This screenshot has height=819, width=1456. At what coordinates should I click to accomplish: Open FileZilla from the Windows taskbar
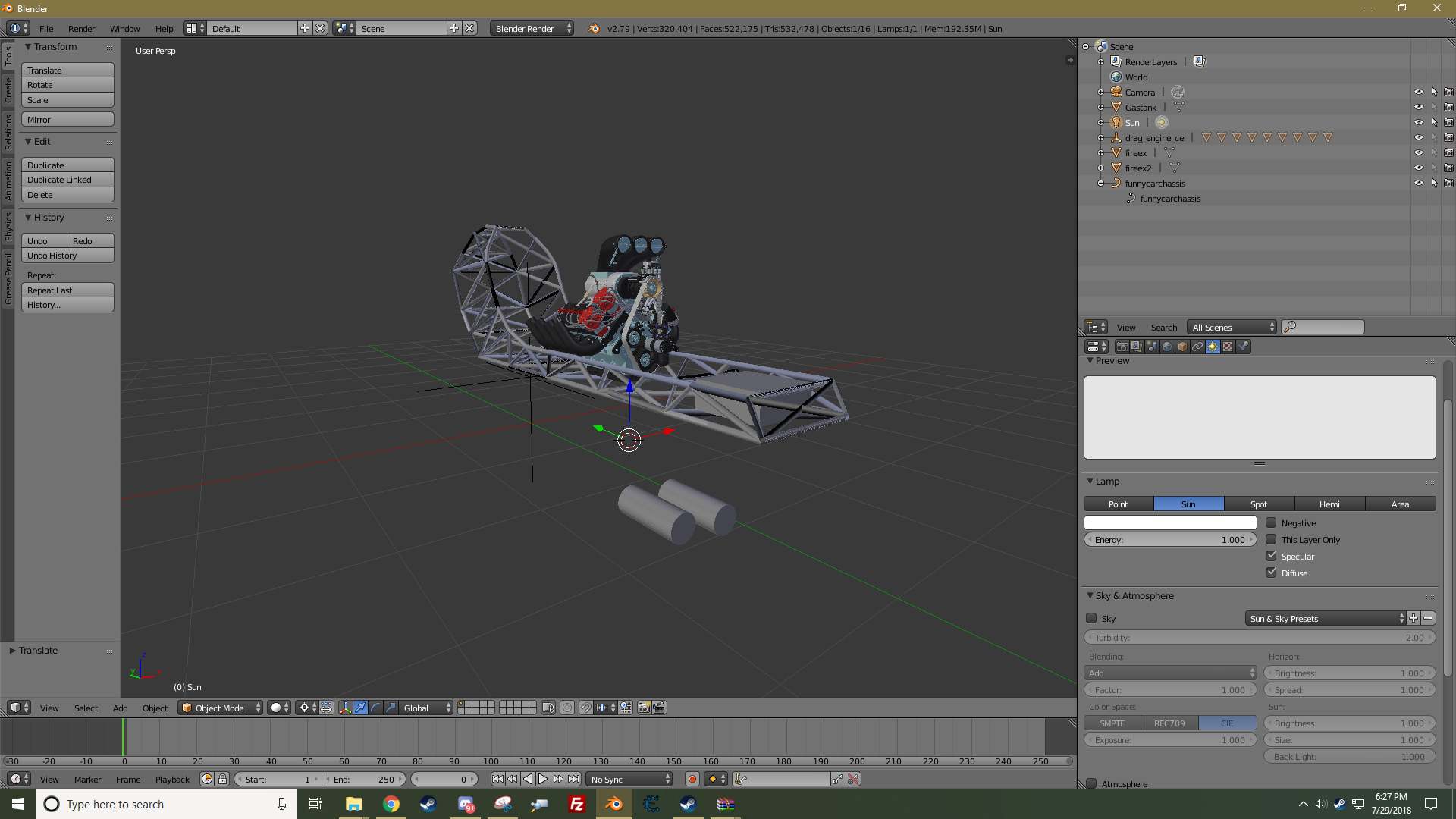click(x=577, y=804)
